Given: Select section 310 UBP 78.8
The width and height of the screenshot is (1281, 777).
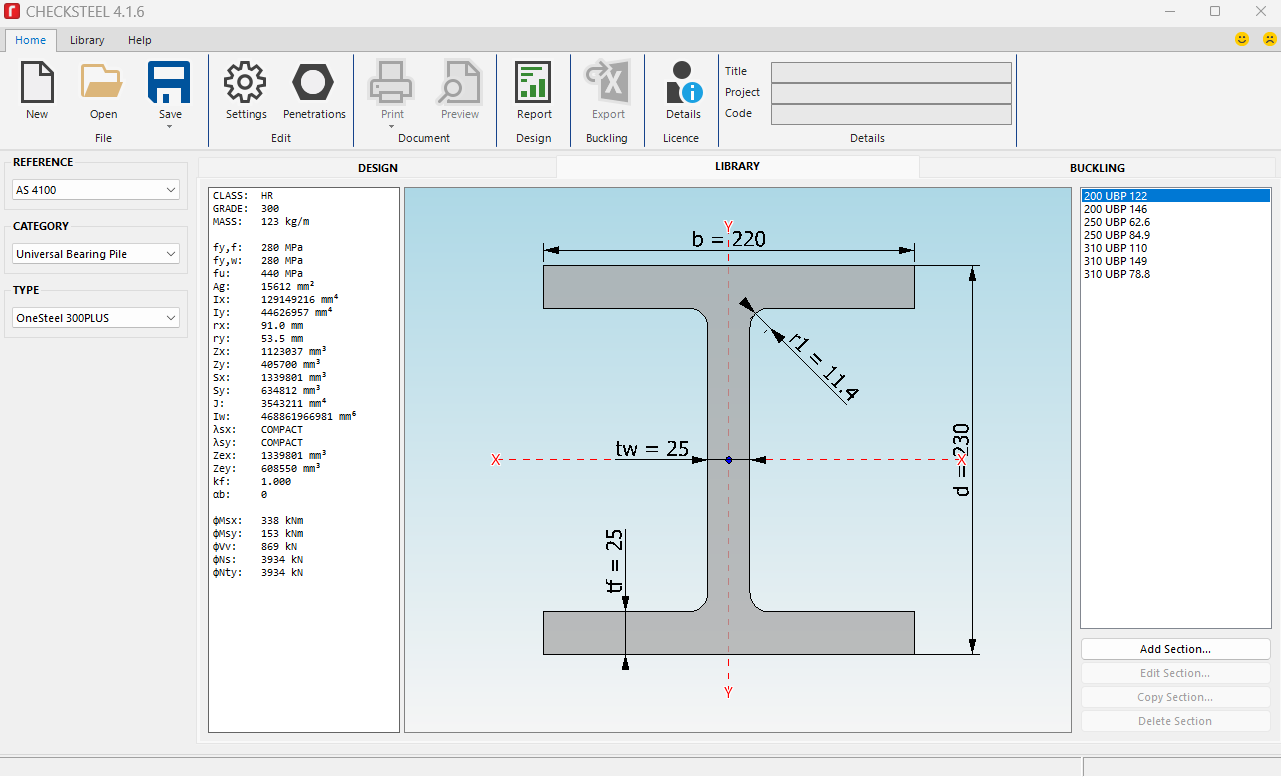Looking at the screenshot, I should [1175, 274].
